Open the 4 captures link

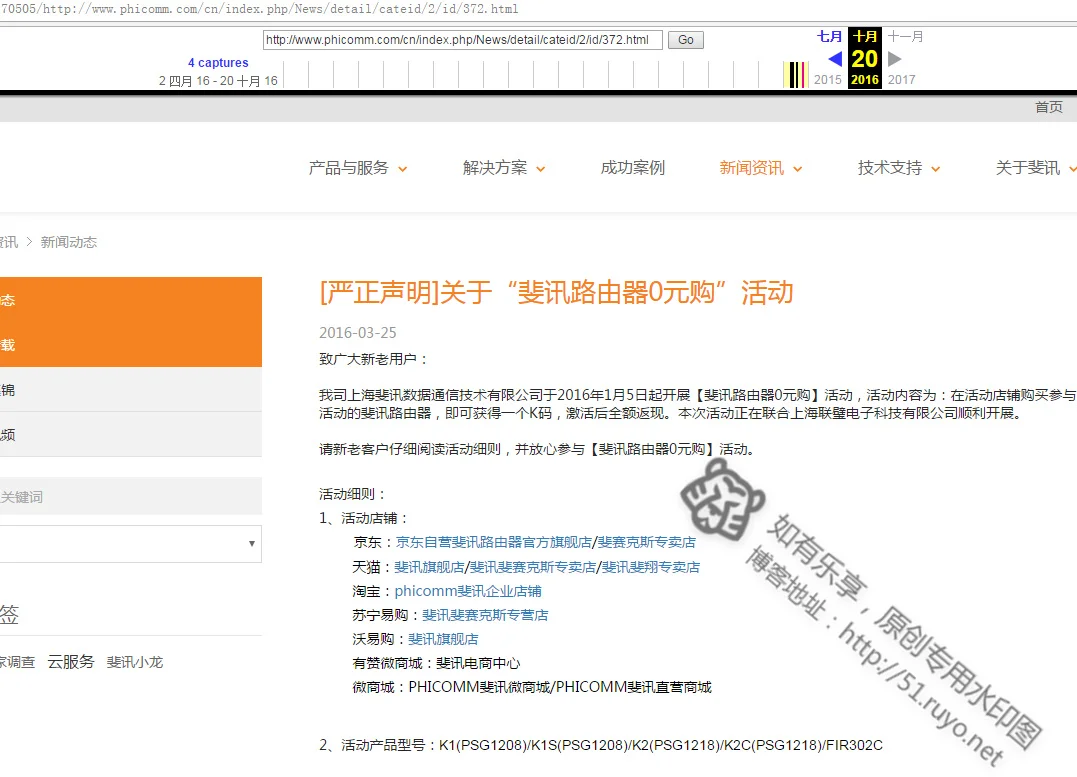pos(218,63)
